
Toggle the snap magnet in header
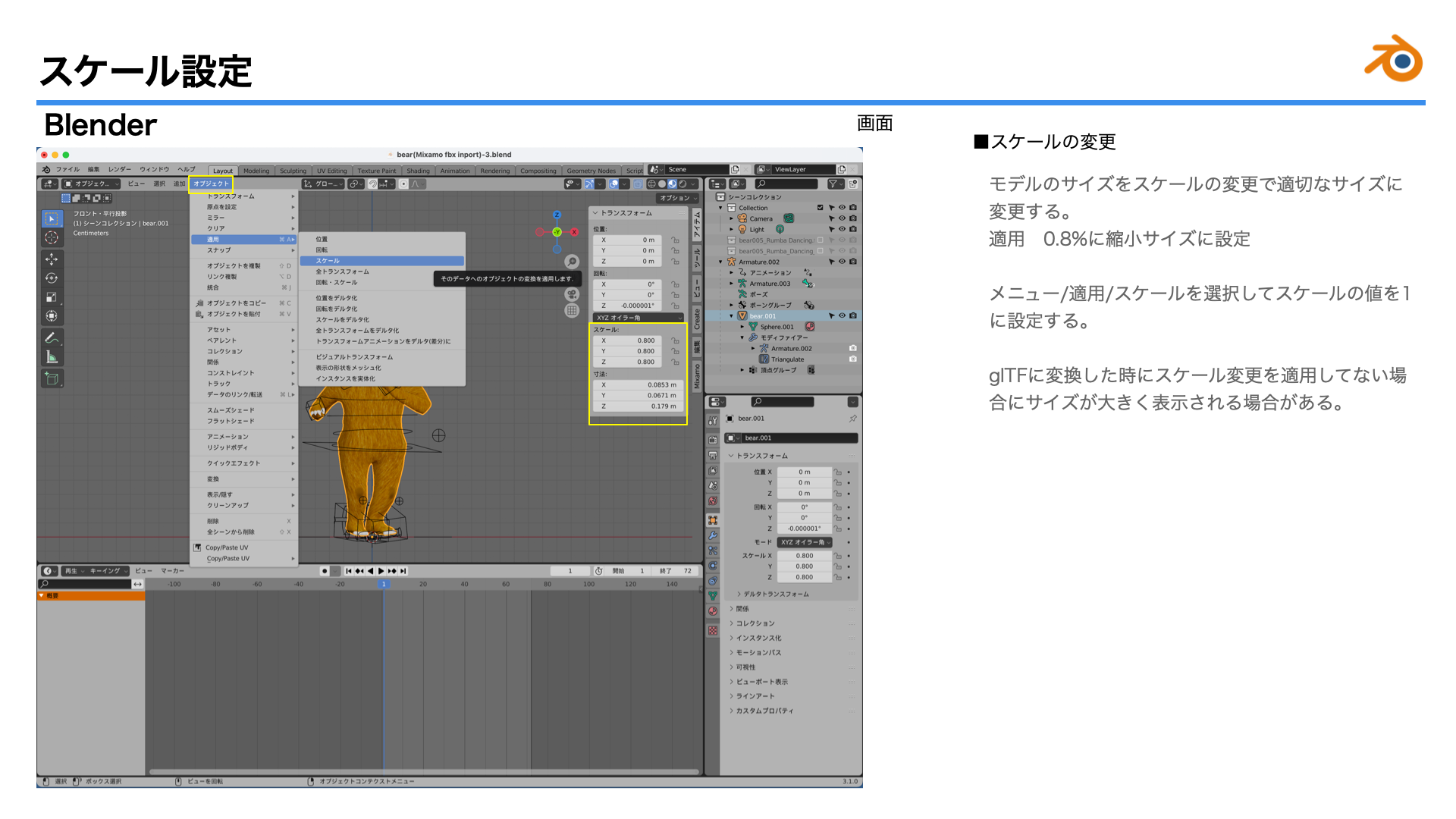click(x=372, y=184)
